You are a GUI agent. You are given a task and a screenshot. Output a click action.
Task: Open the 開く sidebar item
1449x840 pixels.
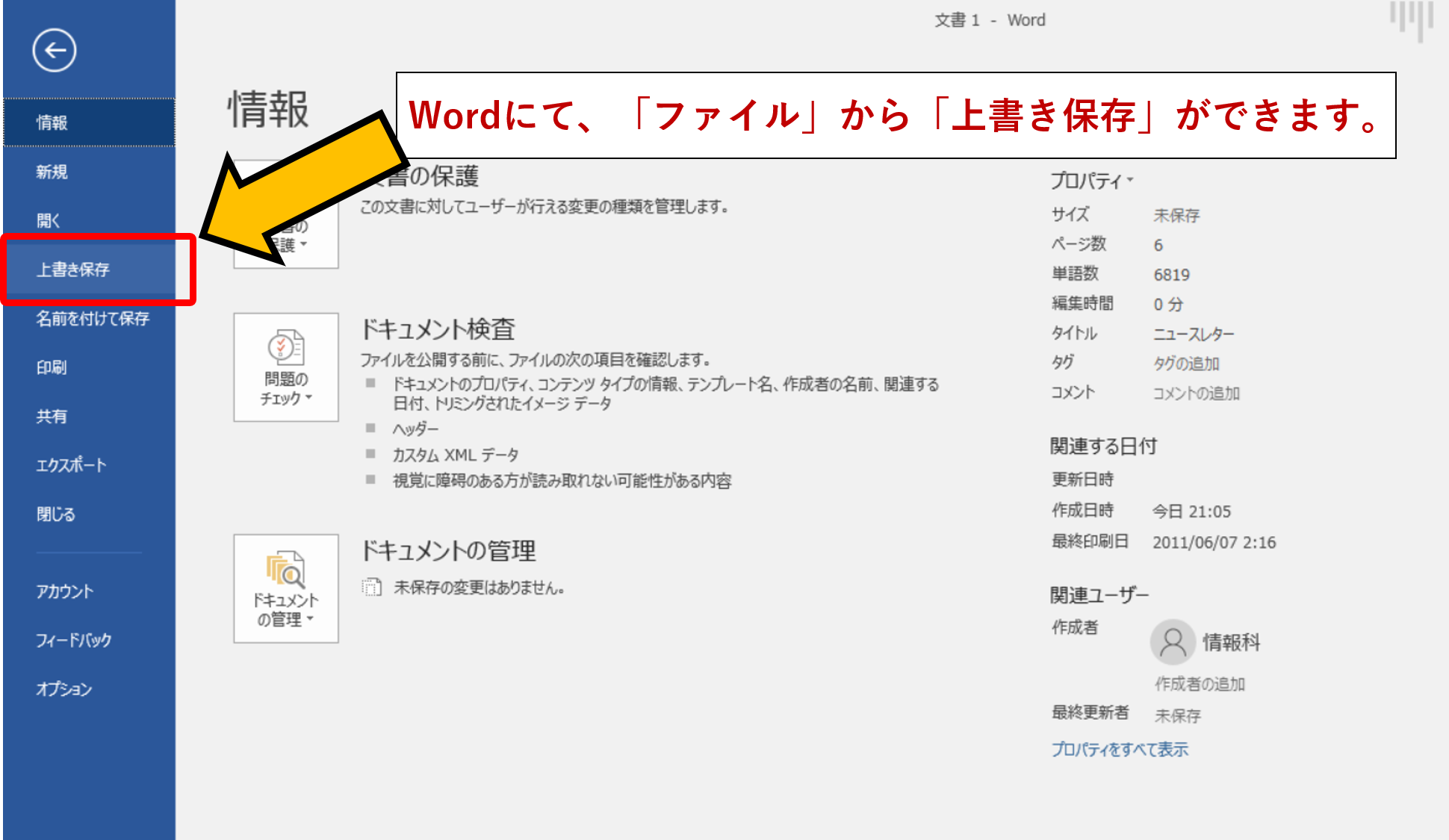tap(89, 220)
